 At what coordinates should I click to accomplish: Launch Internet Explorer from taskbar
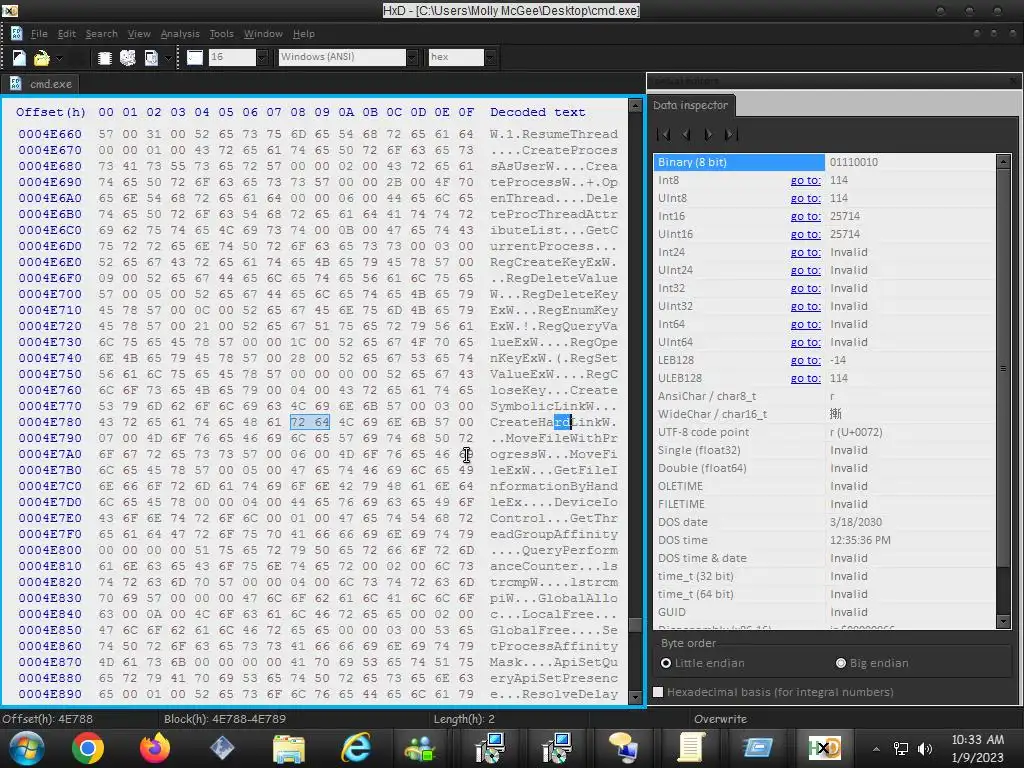pyautogui.click(x=357, y=748)
